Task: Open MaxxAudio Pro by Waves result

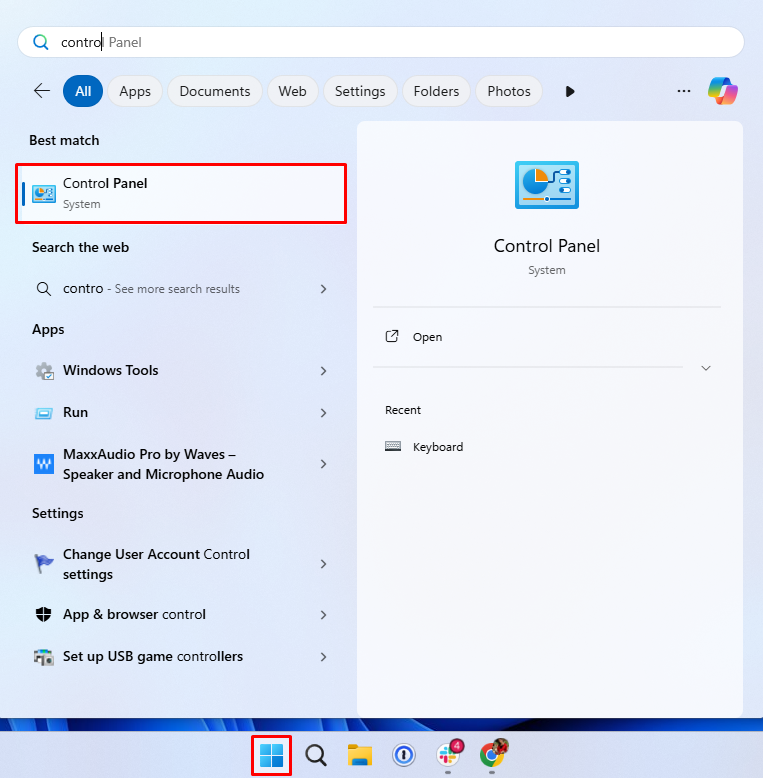Action: click(181, 464)
